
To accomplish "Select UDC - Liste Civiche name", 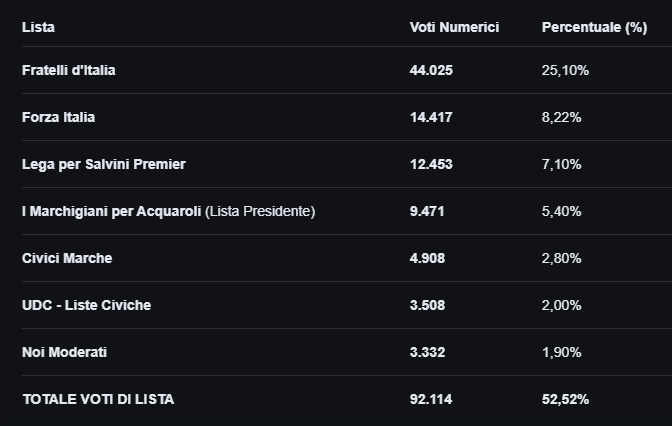I will coord(86,305).
